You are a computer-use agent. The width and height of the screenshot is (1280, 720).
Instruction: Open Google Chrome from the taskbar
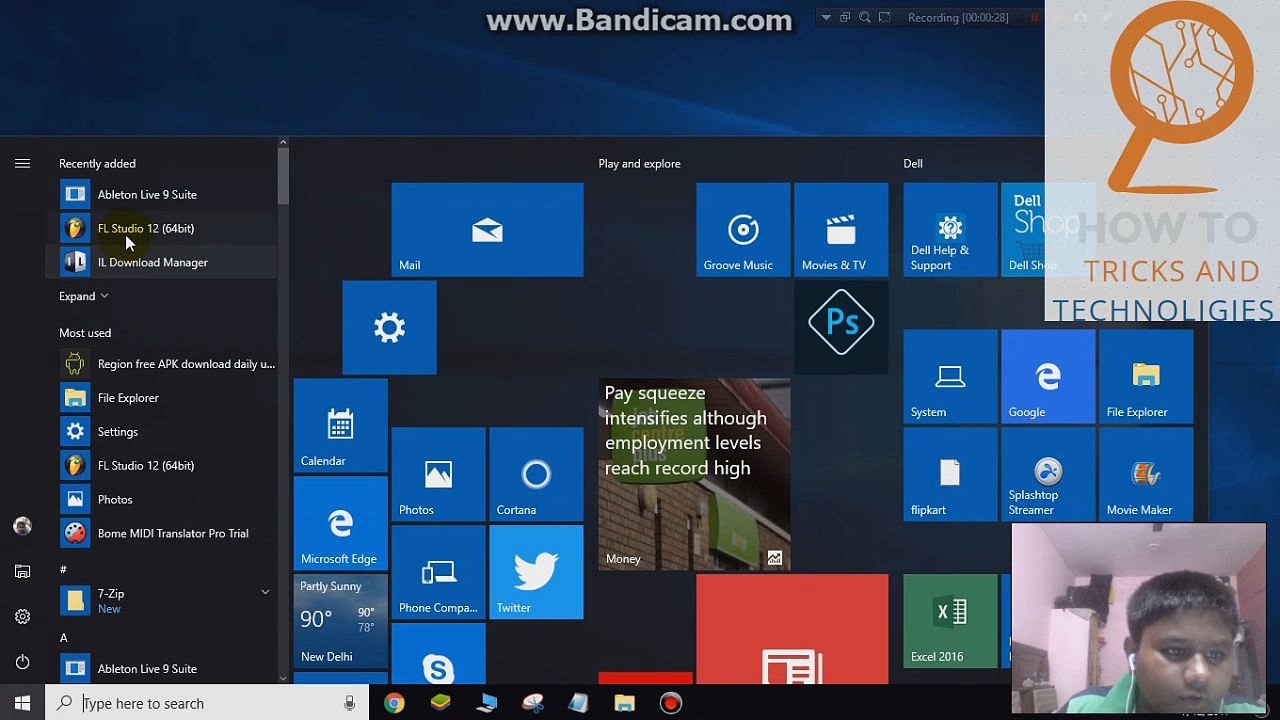pyautogui.click(x=394, y=703)
